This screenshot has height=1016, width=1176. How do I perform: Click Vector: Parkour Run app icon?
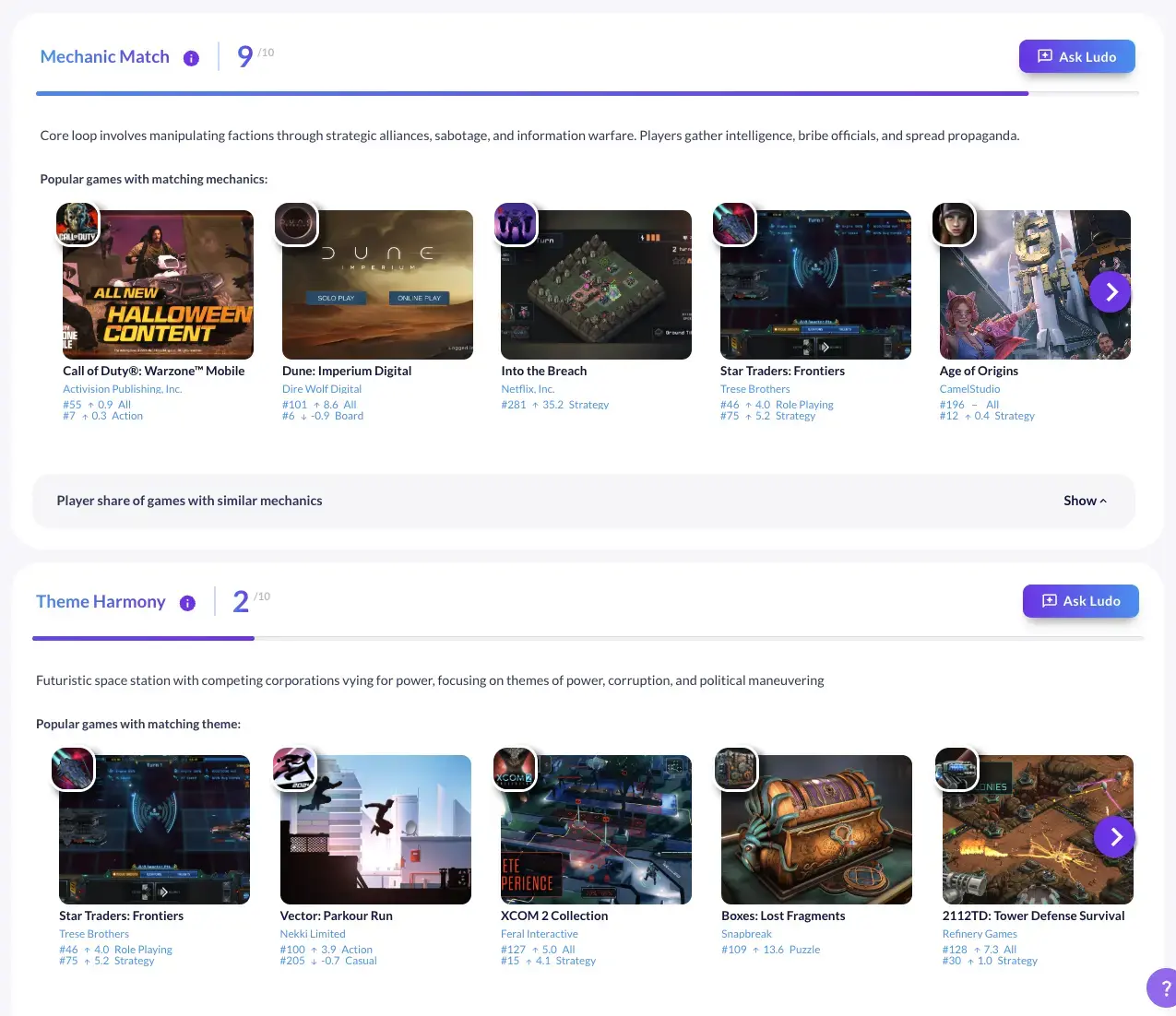(x=294, y=769)
